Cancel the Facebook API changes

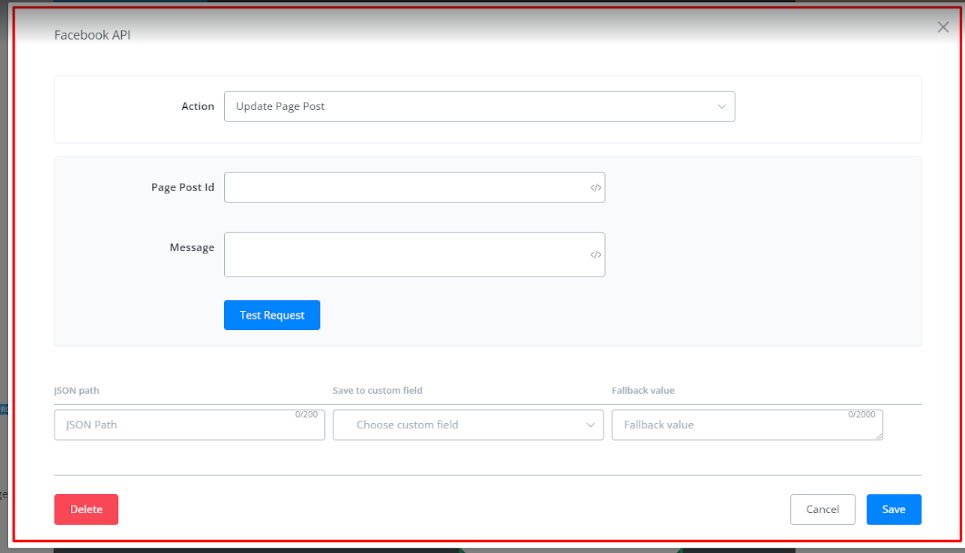[x=822, y=509]
